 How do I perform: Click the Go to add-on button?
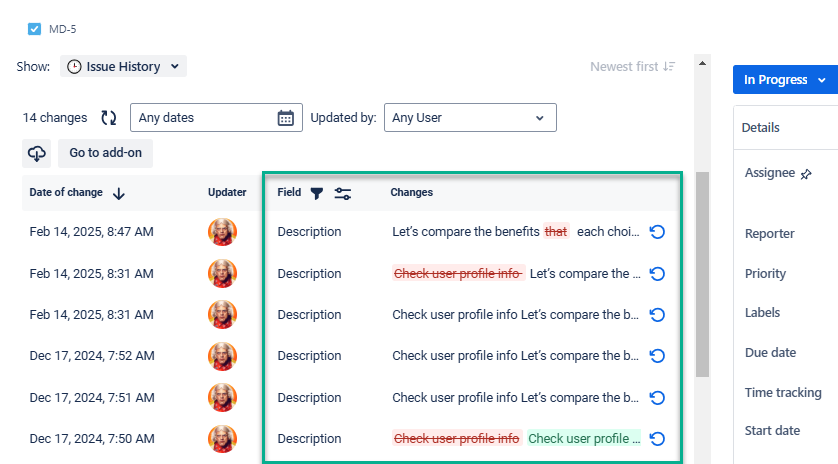pos(105,153)
